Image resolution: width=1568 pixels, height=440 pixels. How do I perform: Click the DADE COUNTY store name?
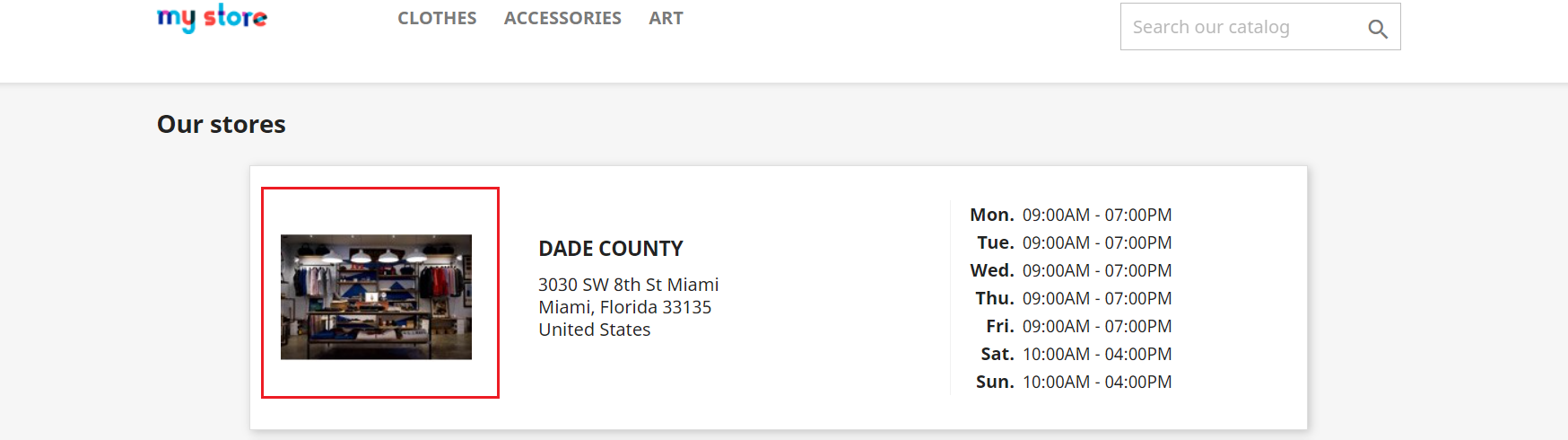(610, 249)
